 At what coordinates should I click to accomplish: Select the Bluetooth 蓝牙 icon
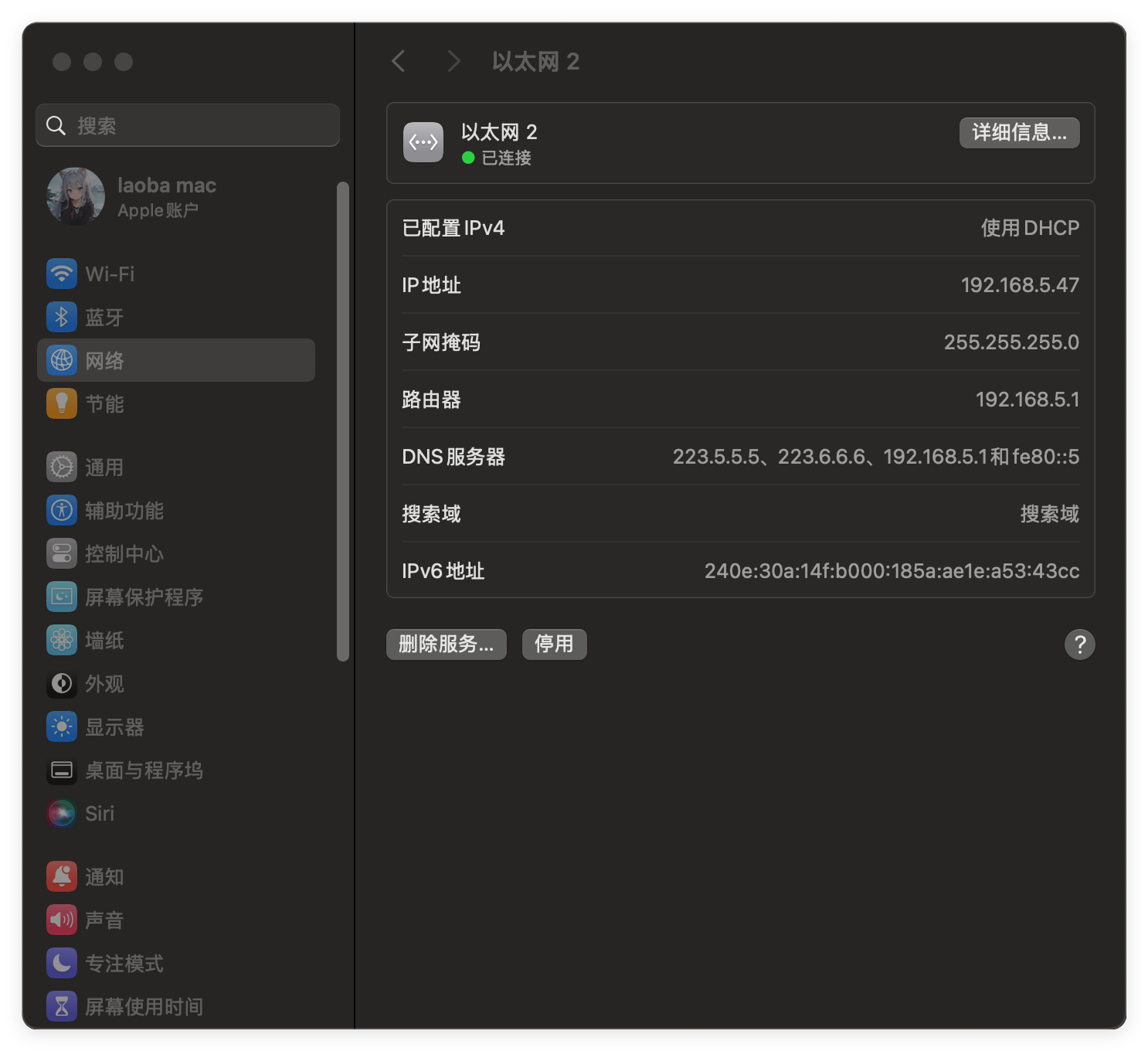62,317
